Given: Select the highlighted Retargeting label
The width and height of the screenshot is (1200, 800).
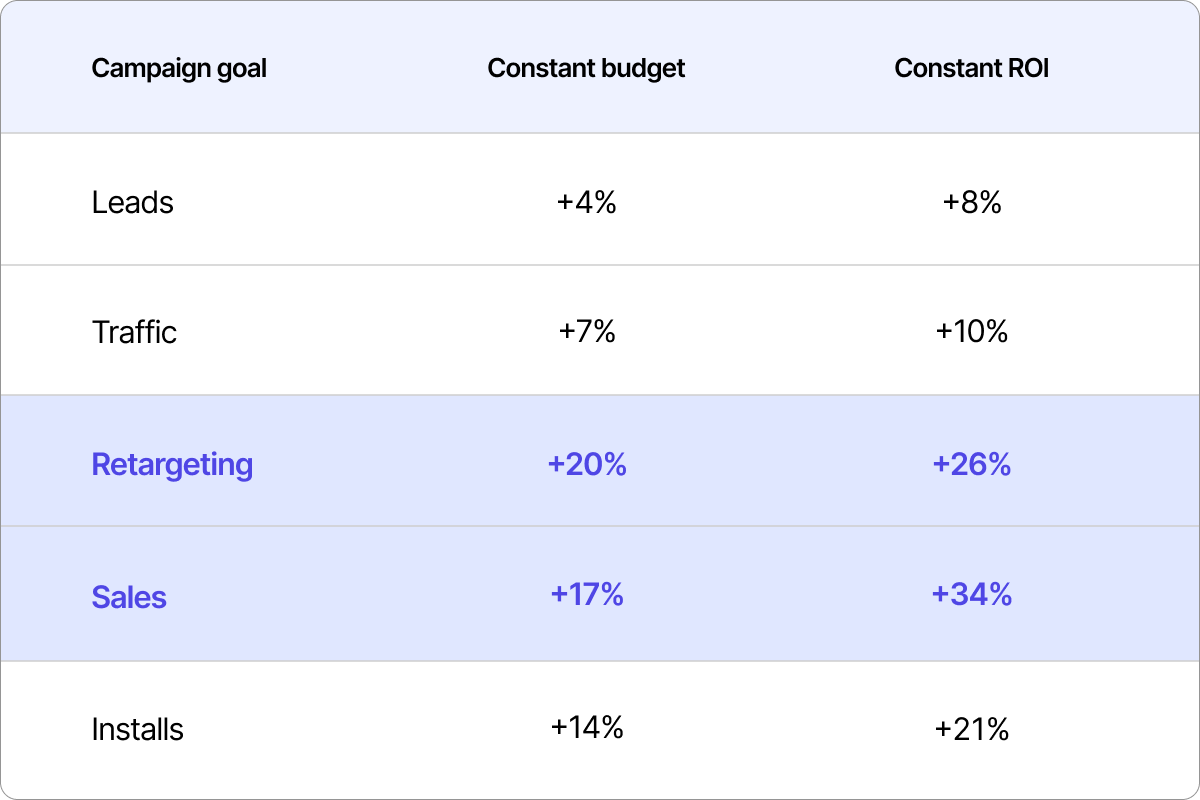Looking at the screenshot, I should coord(172,465).
